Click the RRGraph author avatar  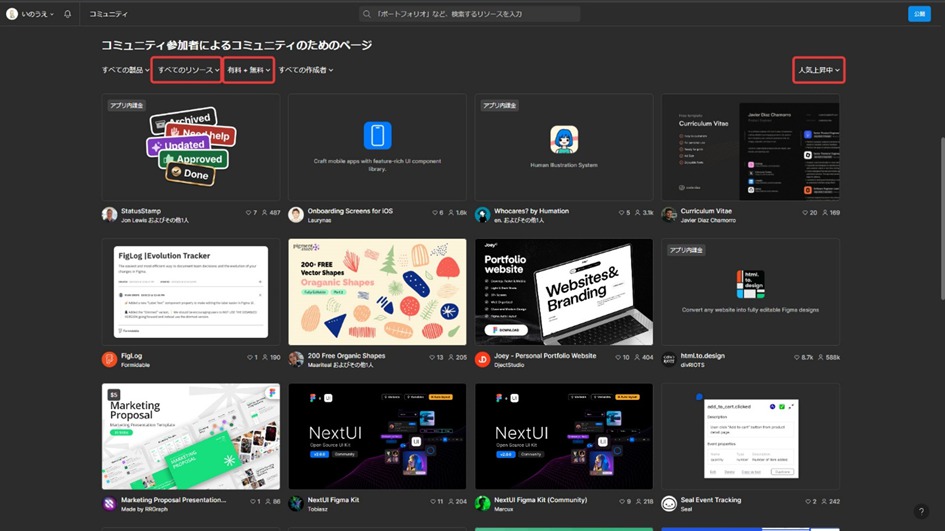coord(109,503)
